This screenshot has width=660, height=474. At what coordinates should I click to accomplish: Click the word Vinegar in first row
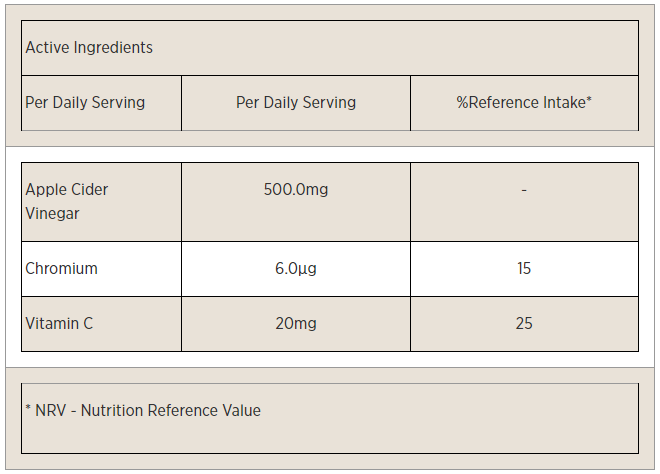click(x=52, y=214)
